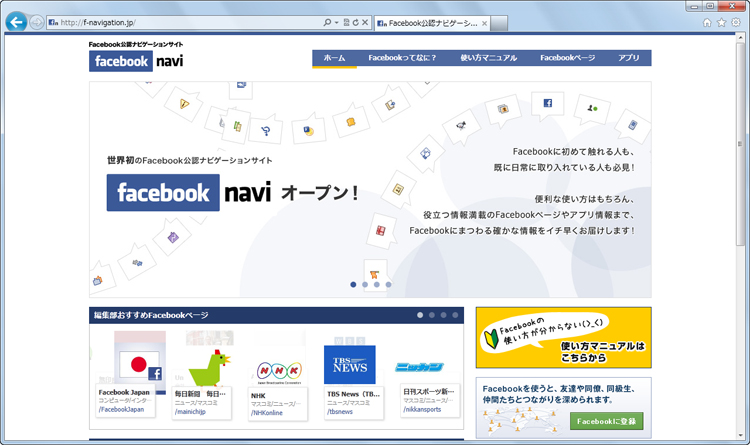
Task: Click the facebook navi header logo
Action: 136,61
